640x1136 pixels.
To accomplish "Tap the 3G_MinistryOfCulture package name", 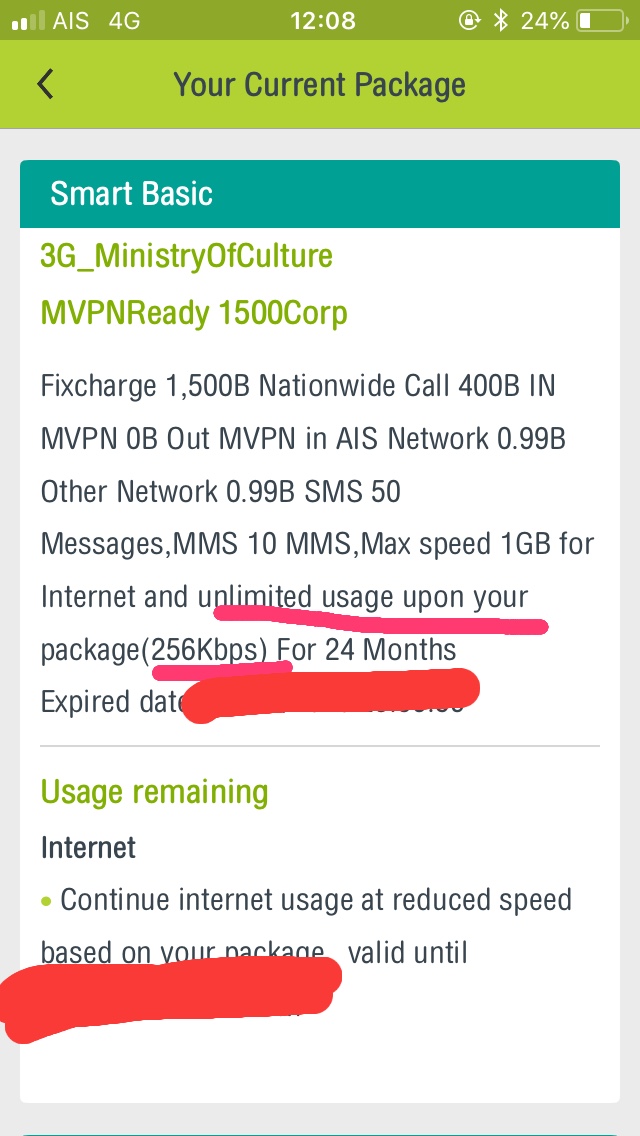I will tap(186, 256).
